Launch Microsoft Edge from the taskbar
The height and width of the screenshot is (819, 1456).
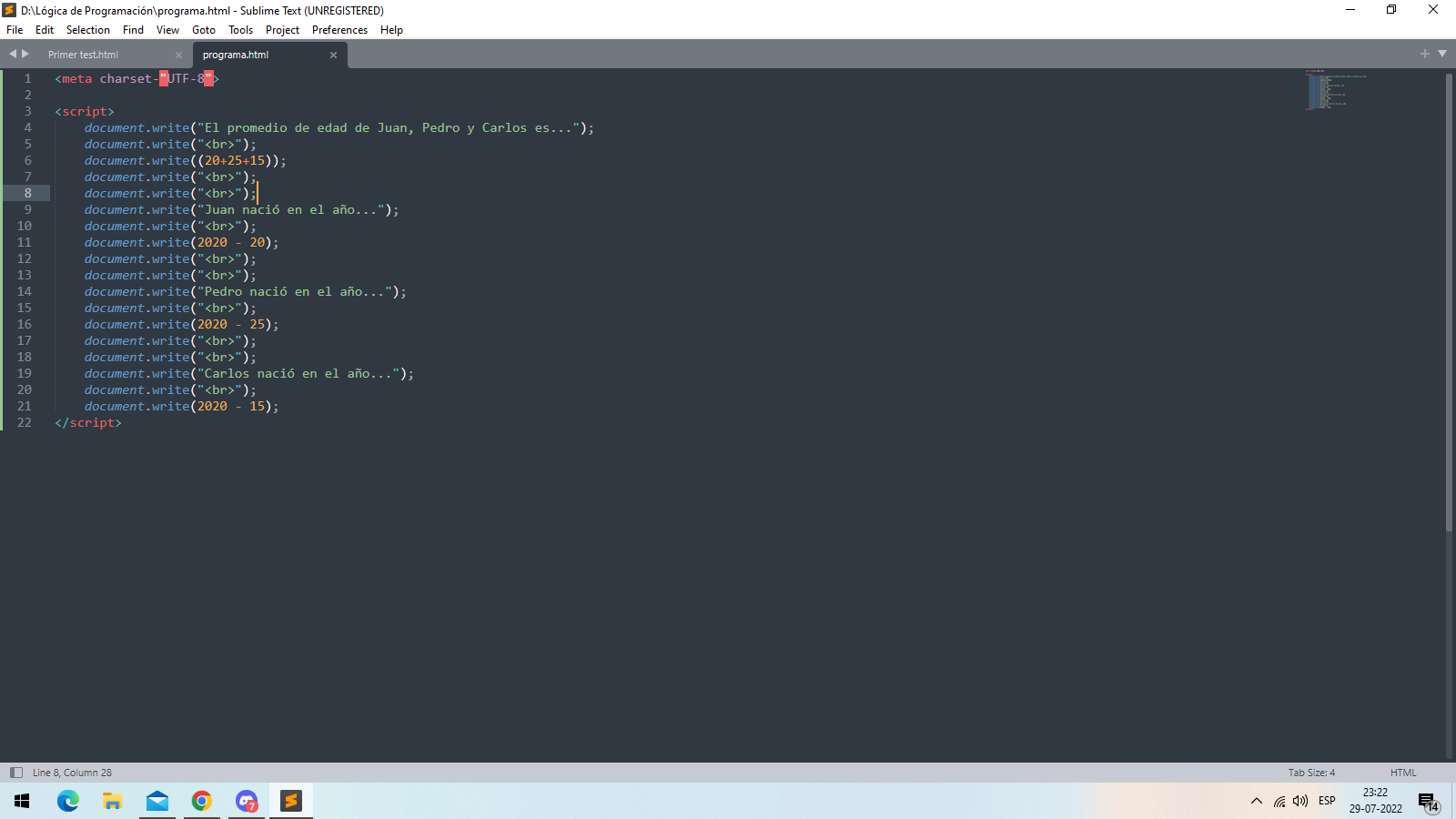67,801
